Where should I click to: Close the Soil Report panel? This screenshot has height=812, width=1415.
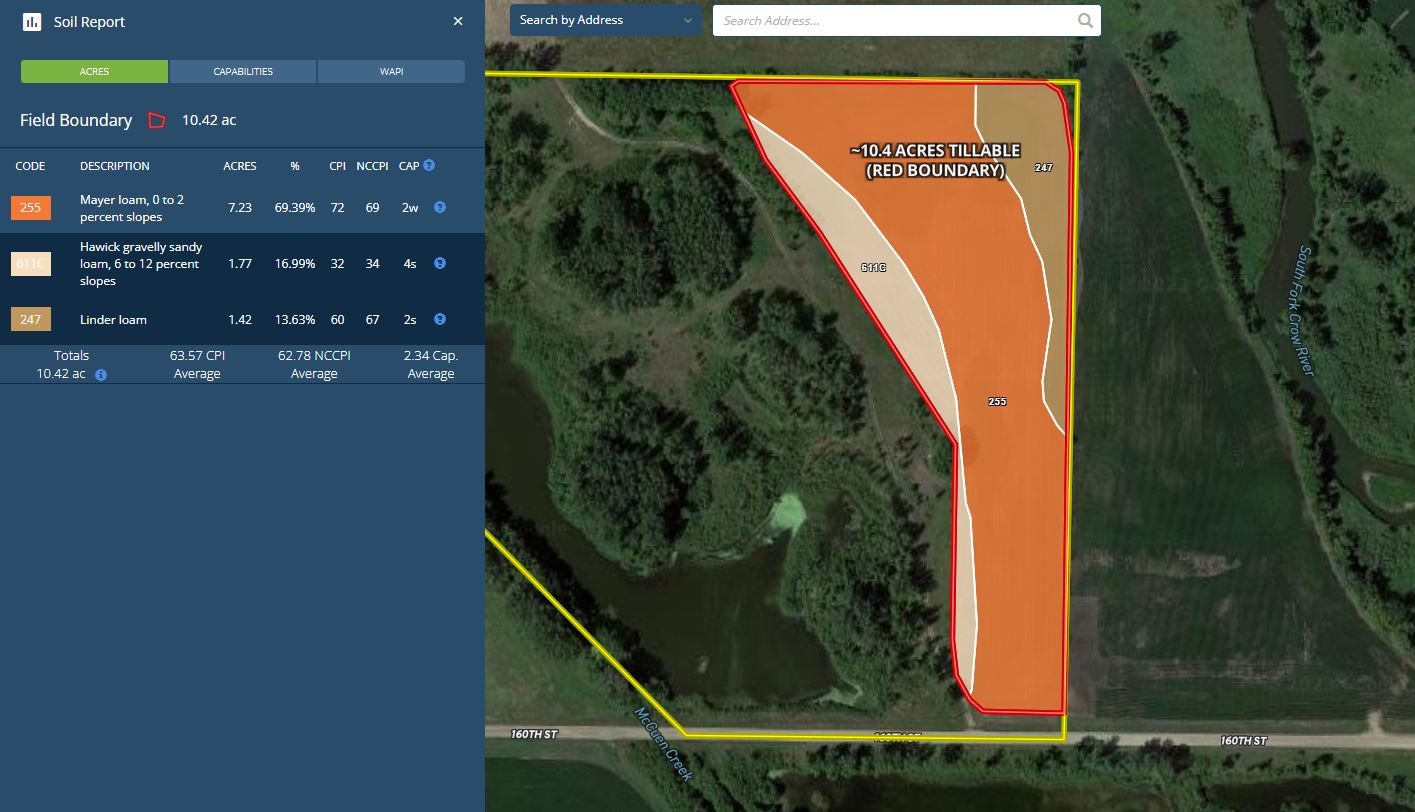[458, 21]
